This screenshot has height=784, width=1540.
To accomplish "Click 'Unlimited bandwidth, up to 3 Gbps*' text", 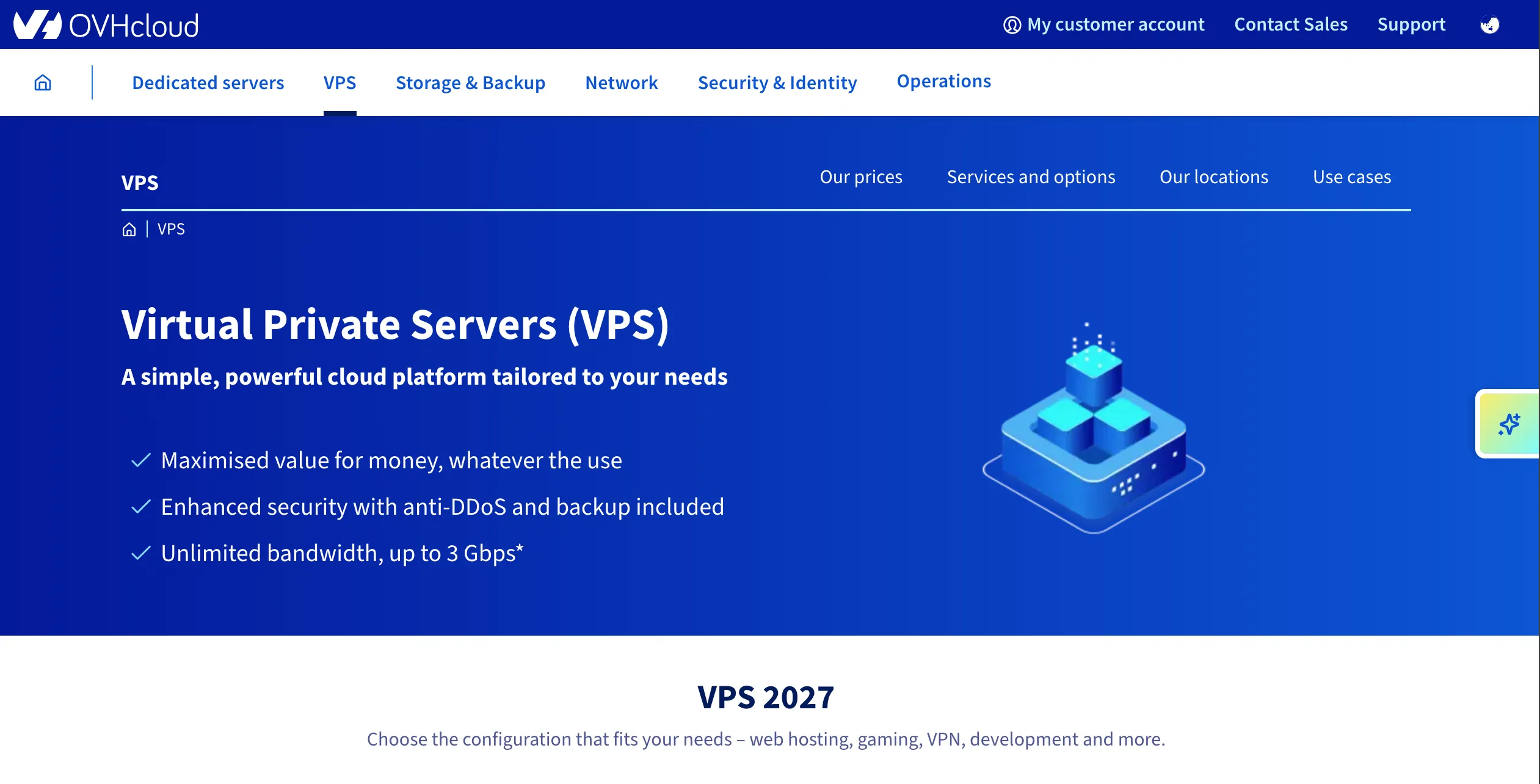I will point(342,553).
